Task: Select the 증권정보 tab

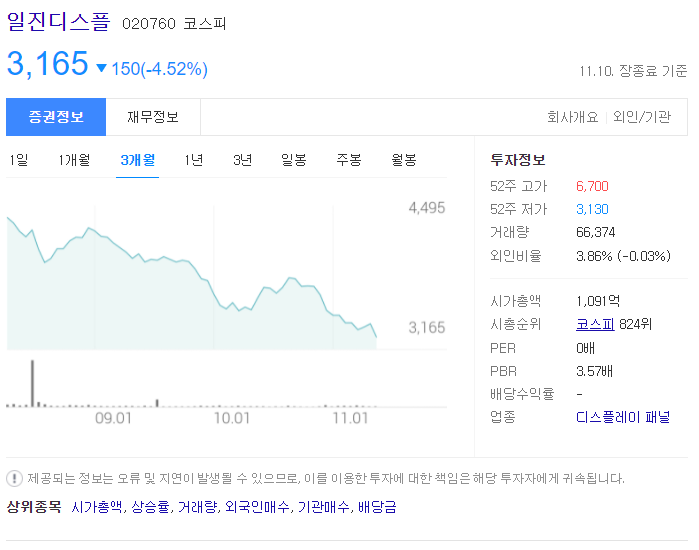Action: [x=56, y=117]
